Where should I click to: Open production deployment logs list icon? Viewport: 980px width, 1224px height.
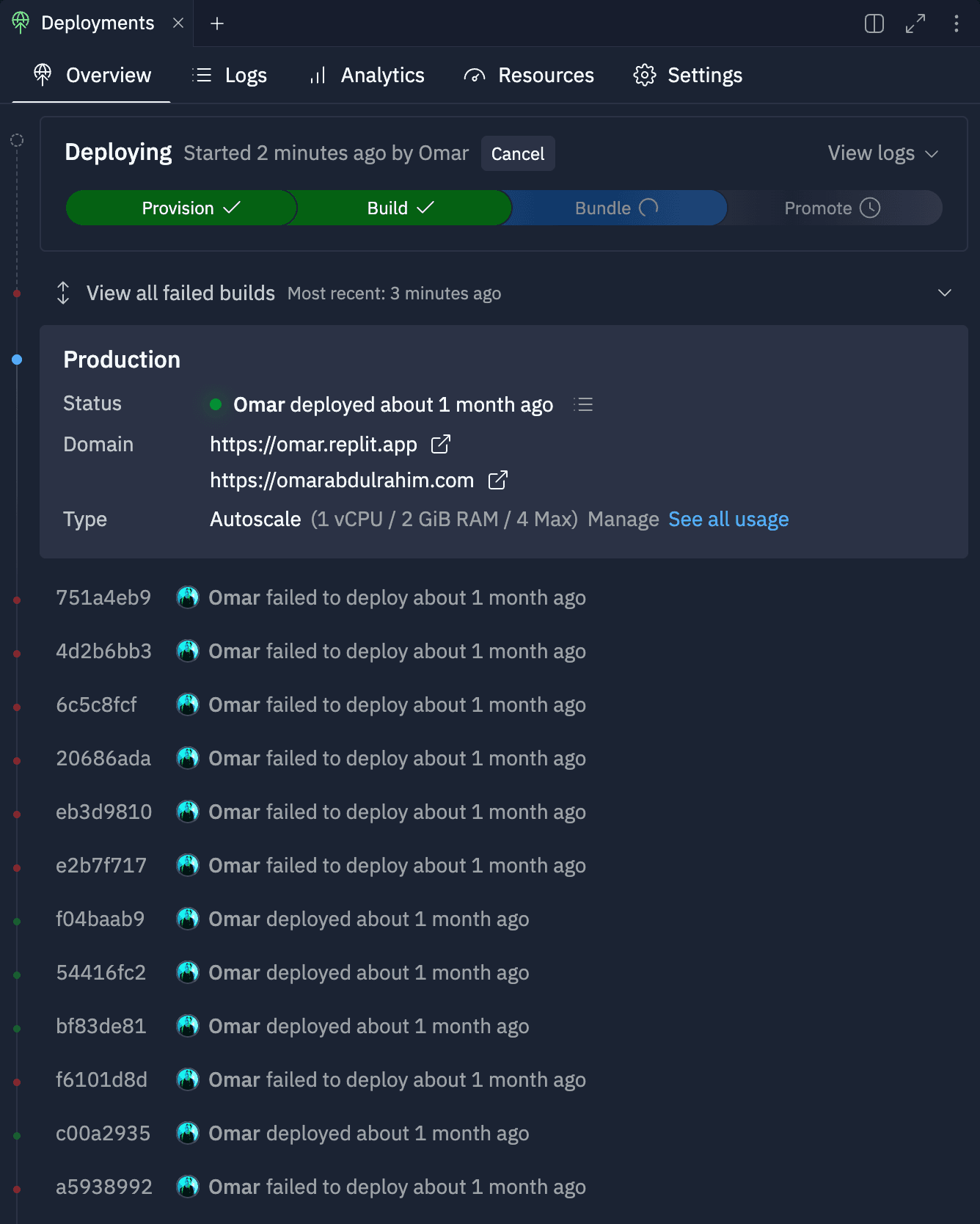pyautogui.click(x=583, y=404)
